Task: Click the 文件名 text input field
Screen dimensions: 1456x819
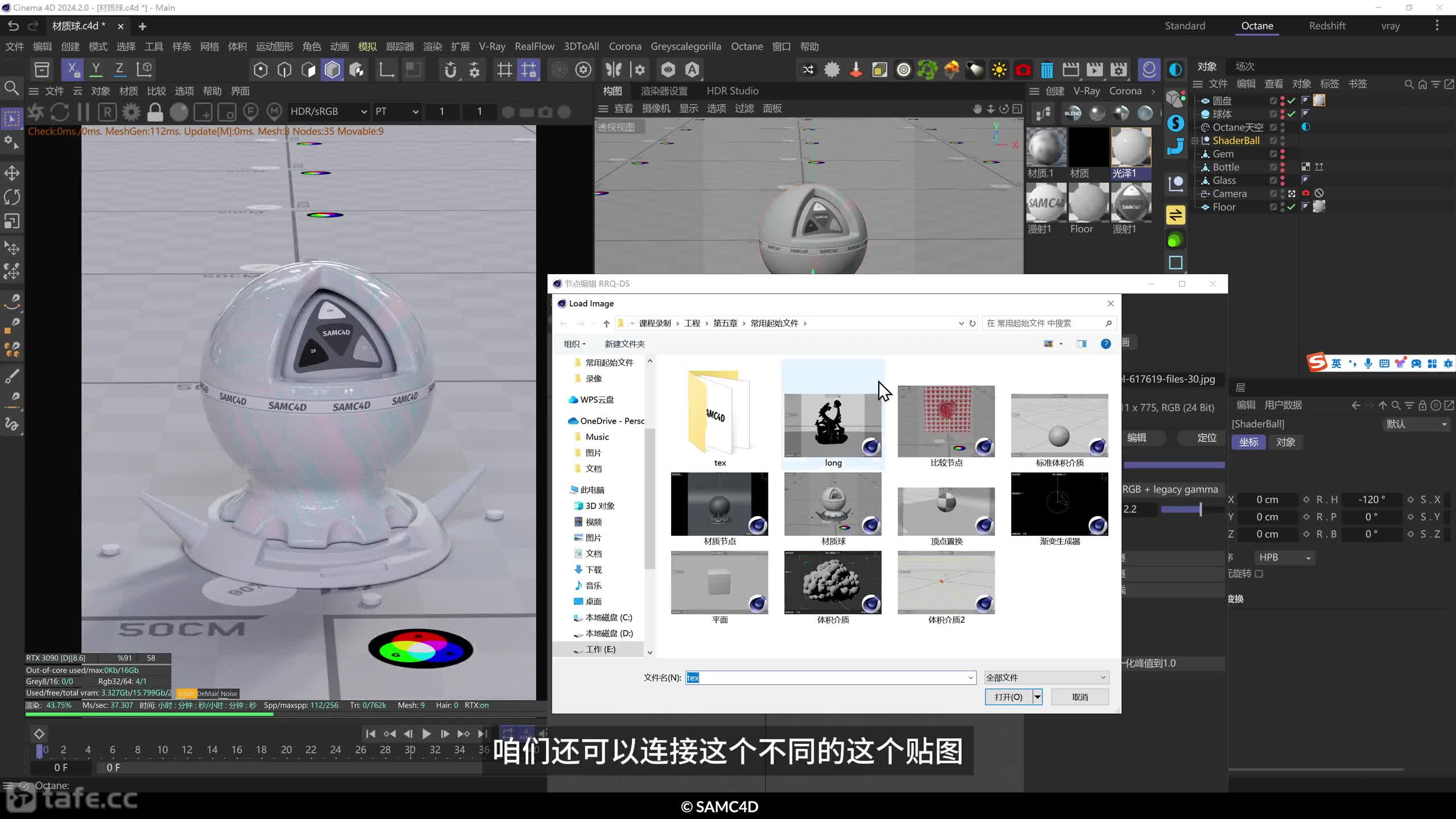Action: 825,677
